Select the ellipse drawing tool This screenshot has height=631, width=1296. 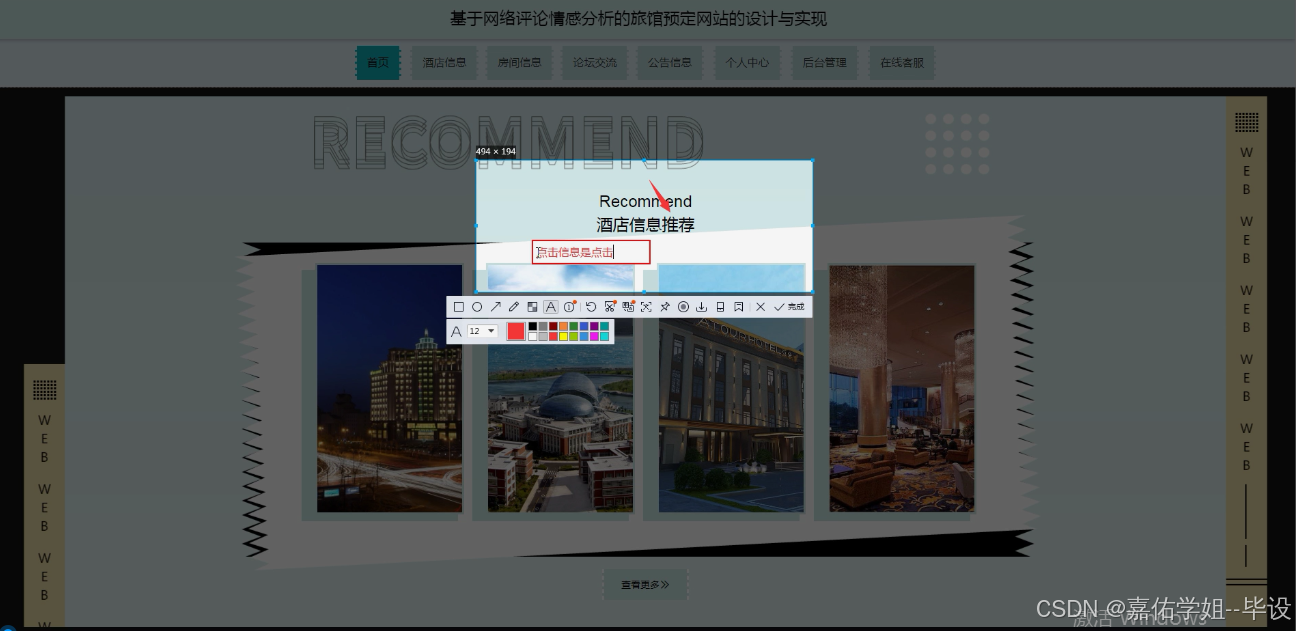point(477,307)
